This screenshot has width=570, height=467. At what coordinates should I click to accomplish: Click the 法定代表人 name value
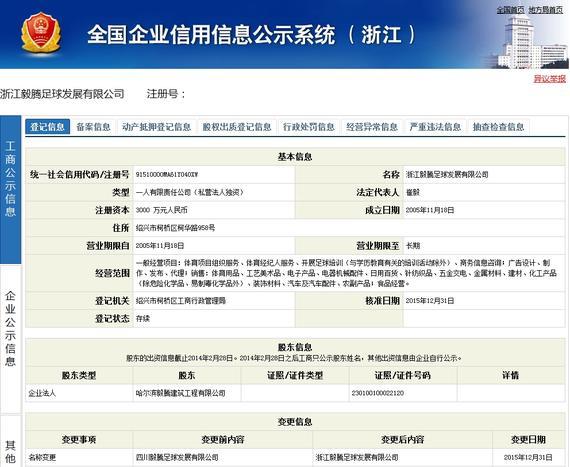[x=413, y=192]
